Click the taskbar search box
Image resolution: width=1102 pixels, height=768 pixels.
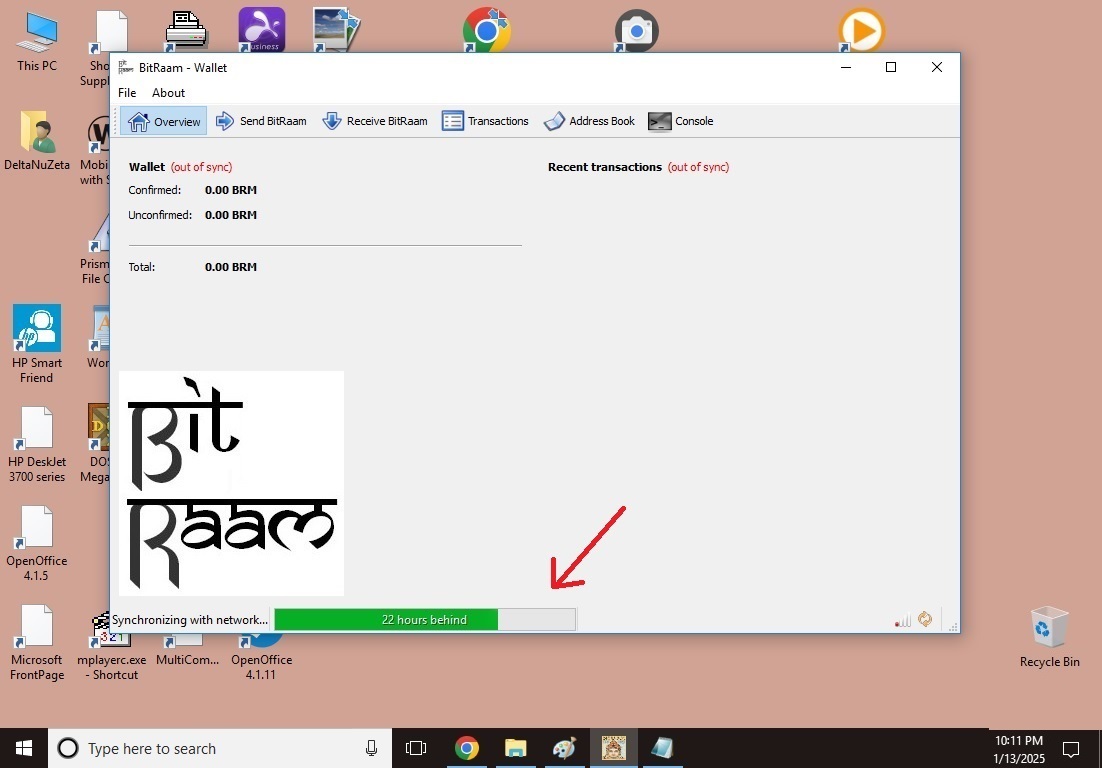[220, 748]
